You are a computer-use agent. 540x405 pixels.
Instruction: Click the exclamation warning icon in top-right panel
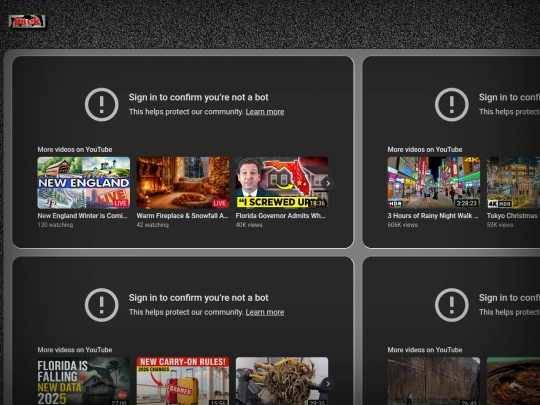click(451, 104)
